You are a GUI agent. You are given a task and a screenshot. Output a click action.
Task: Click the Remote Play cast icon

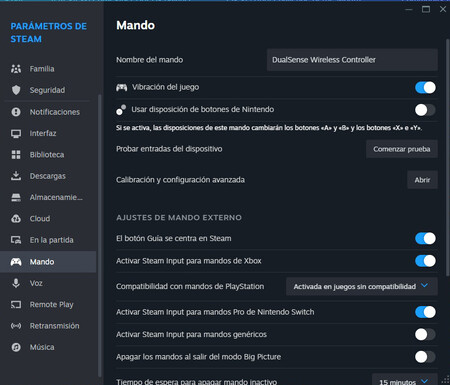coord(16,304)
